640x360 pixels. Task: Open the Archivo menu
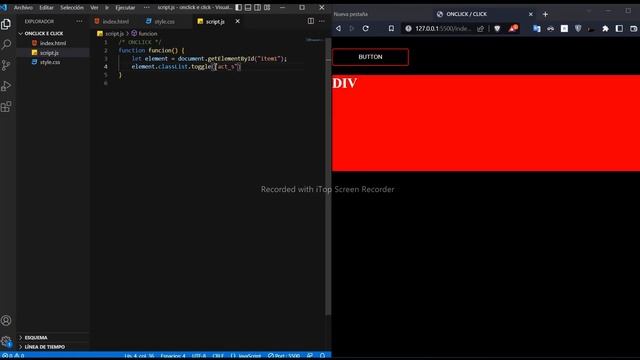coord(23,8)
